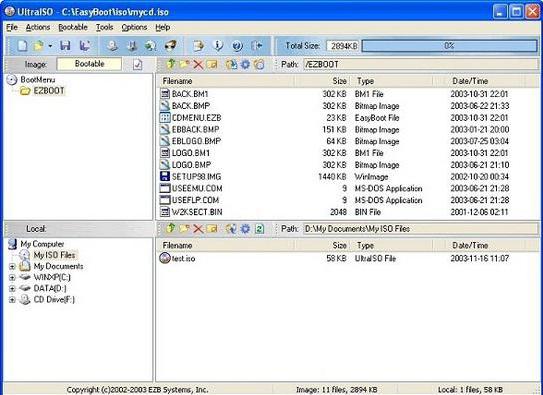543x395 pixels.
Task: Click the Save floppy disk toolbar icon
Action: (x=65, y=46)
